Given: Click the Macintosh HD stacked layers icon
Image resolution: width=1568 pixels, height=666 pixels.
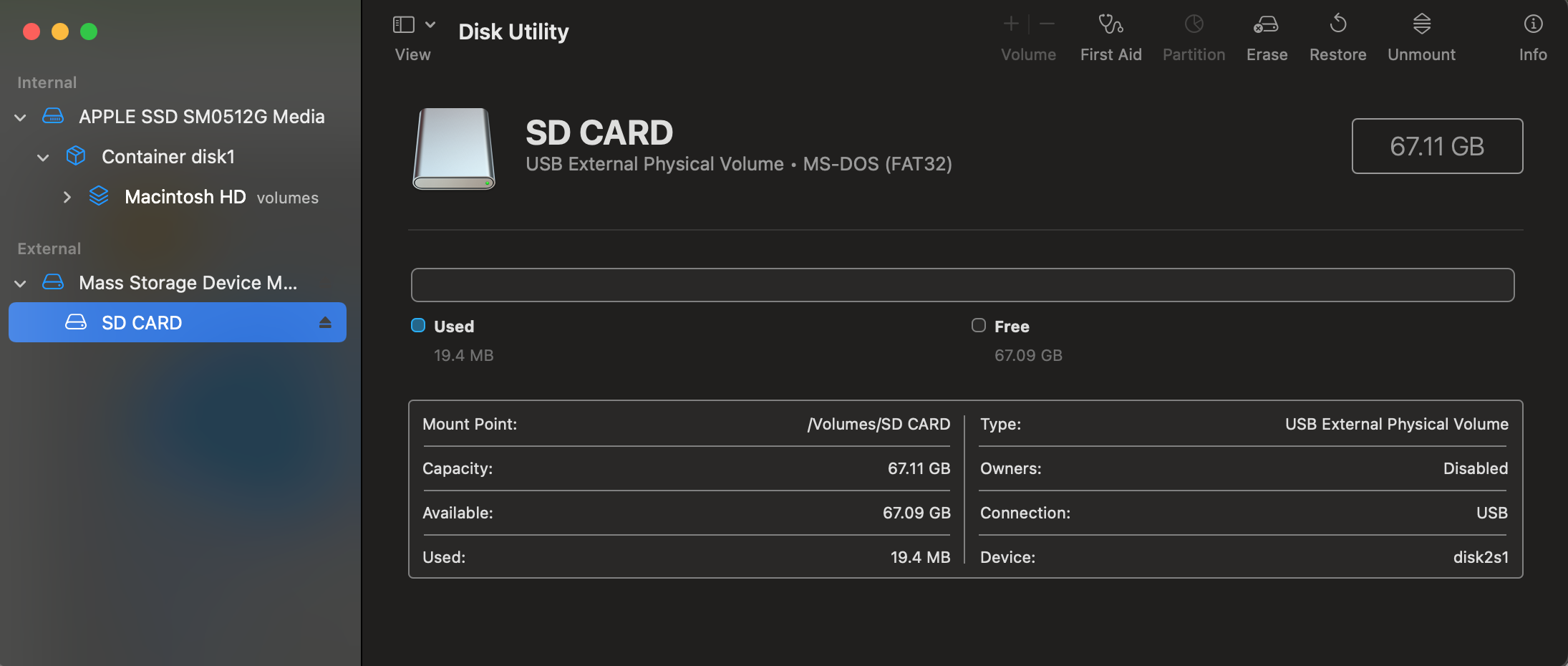Looking at the screenshot, I should pyautogui.click(x=99, y=196).
